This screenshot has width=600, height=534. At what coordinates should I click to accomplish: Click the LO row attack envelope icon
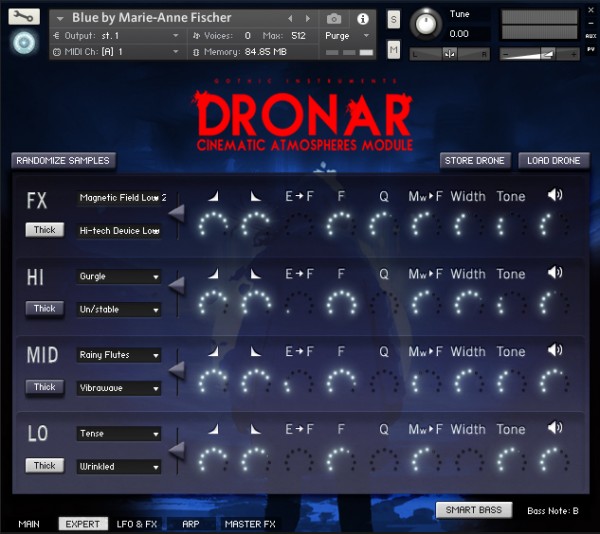(214, 429)
